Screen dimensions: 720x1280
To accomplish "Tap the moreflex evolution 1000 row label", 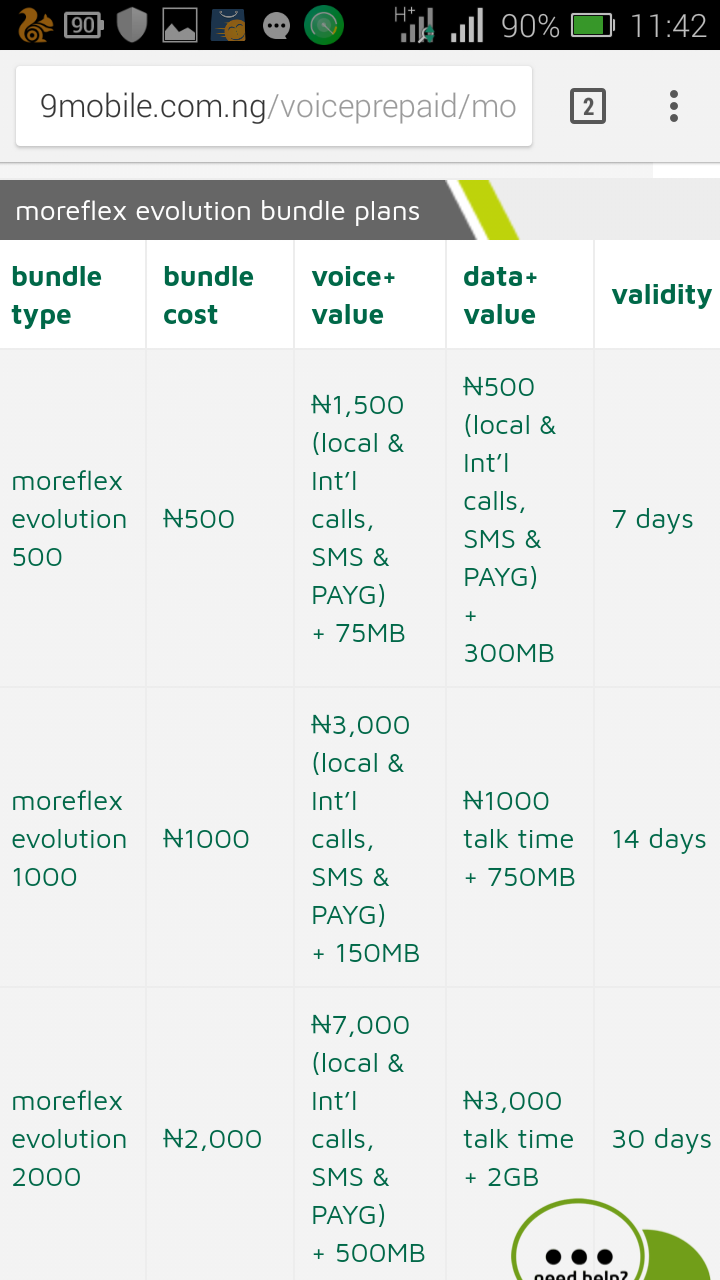I will (x=69, y=839).
